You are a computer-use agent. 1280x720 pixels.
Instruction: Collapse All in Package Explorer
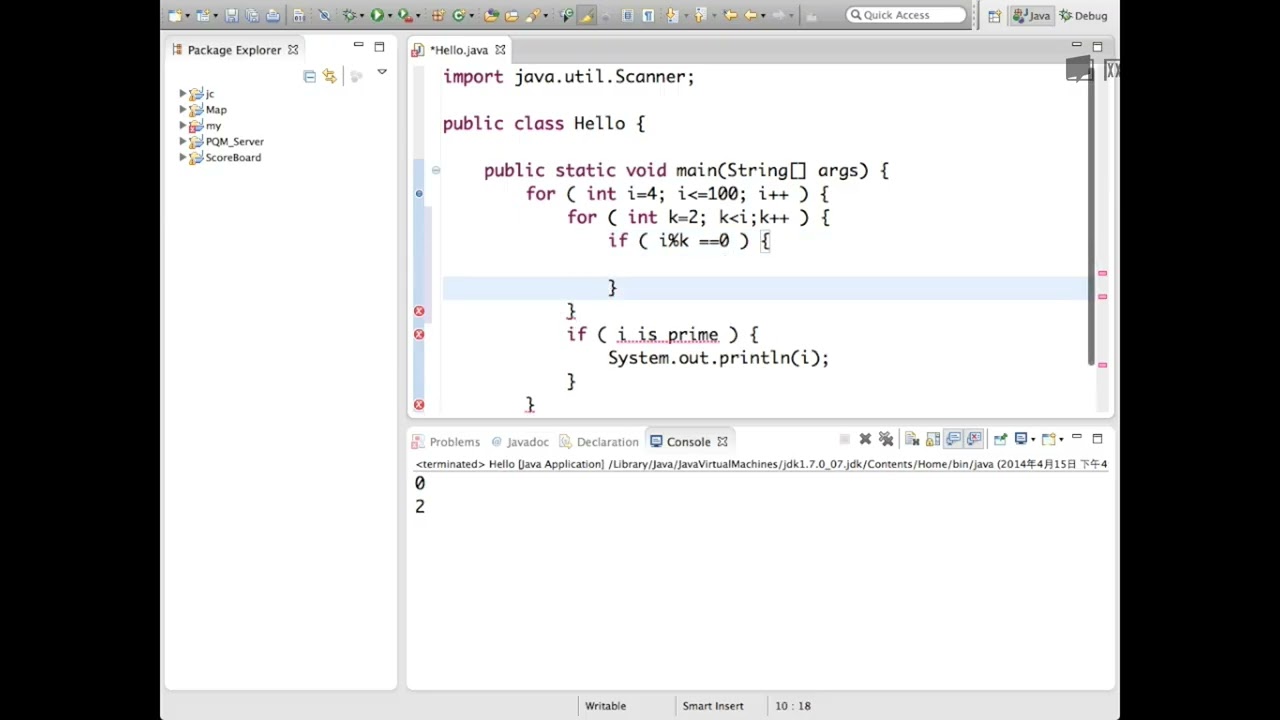point(309,76)
